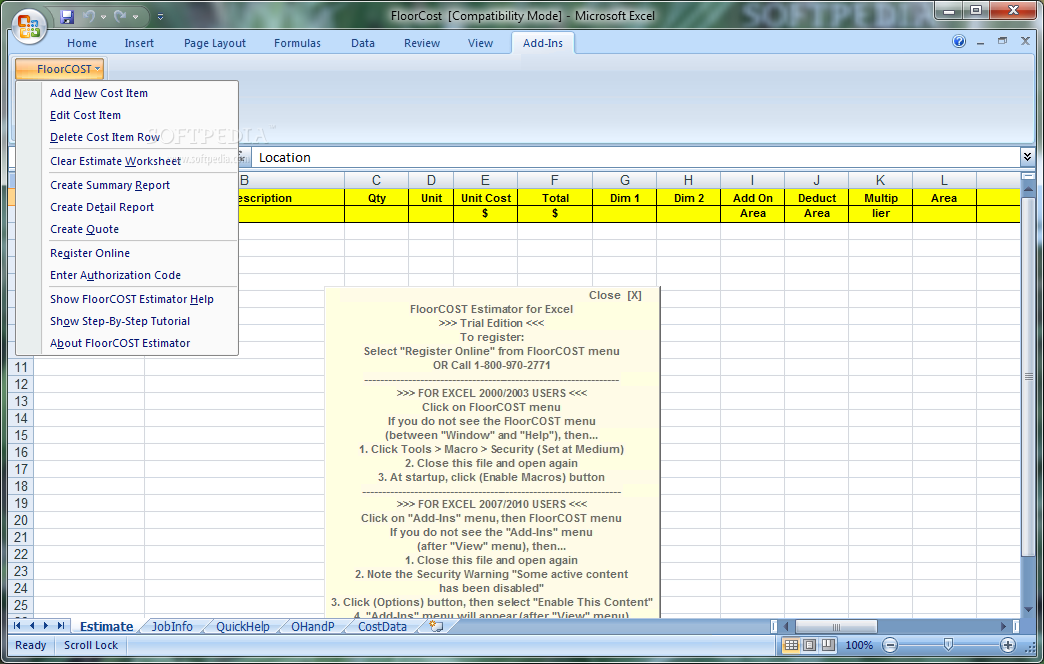Select the Estimate sheet tab
Image resolution: width=1044 pixels, height=664 pixels.
[x=107, y=627]
